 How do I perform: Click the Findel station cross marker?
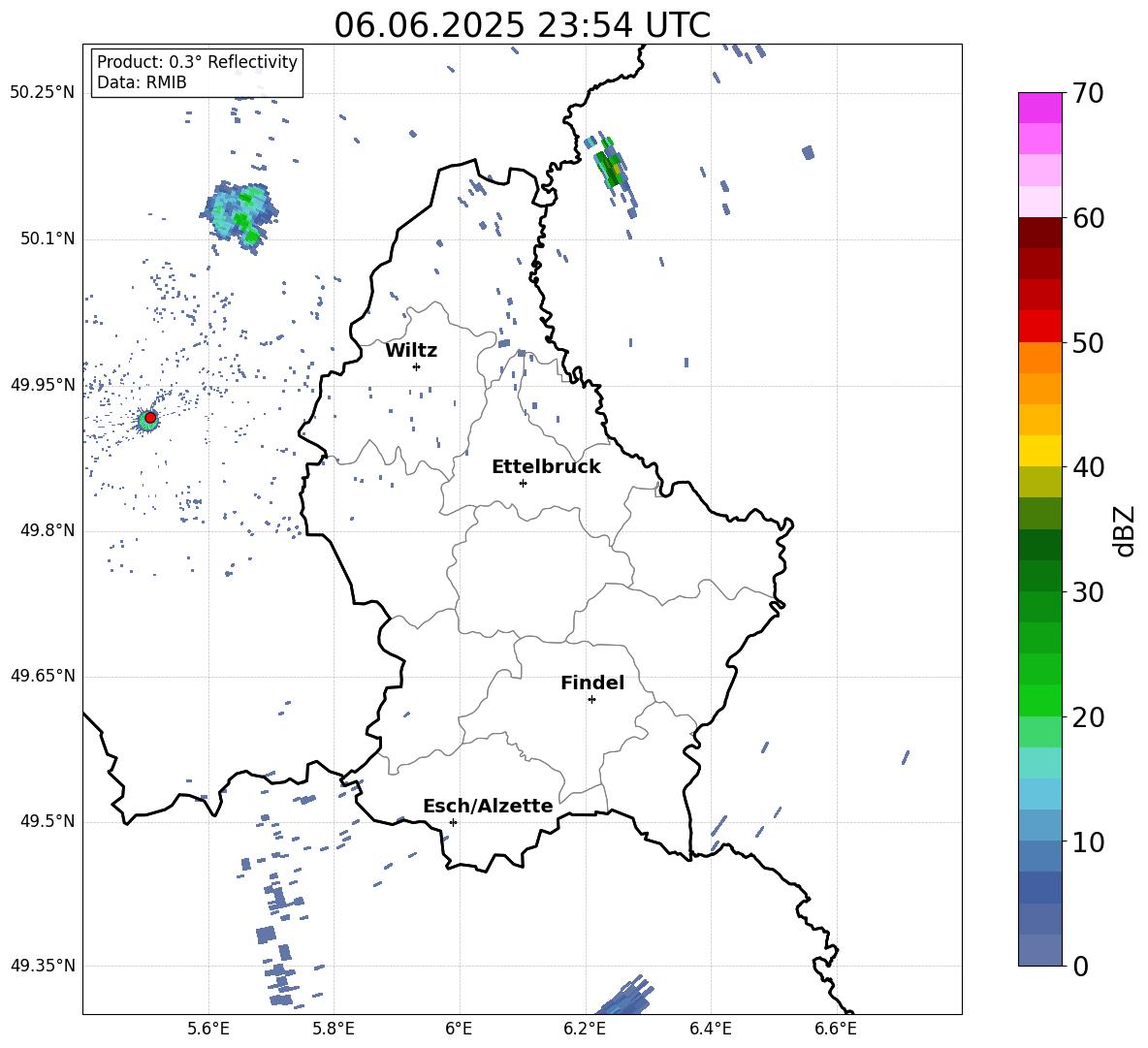591,700
